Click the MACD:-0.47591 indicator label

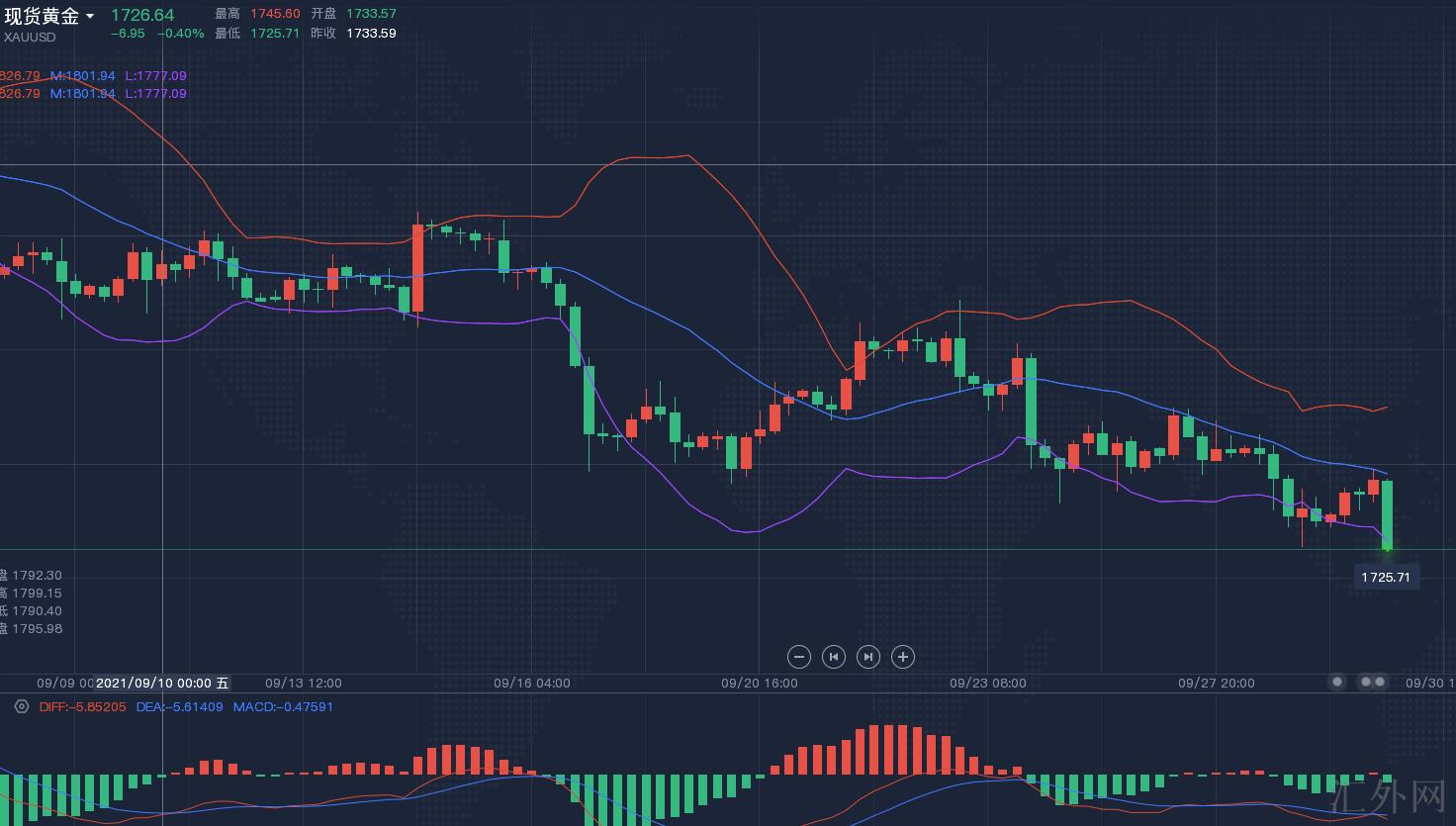[x=283, y=706]
